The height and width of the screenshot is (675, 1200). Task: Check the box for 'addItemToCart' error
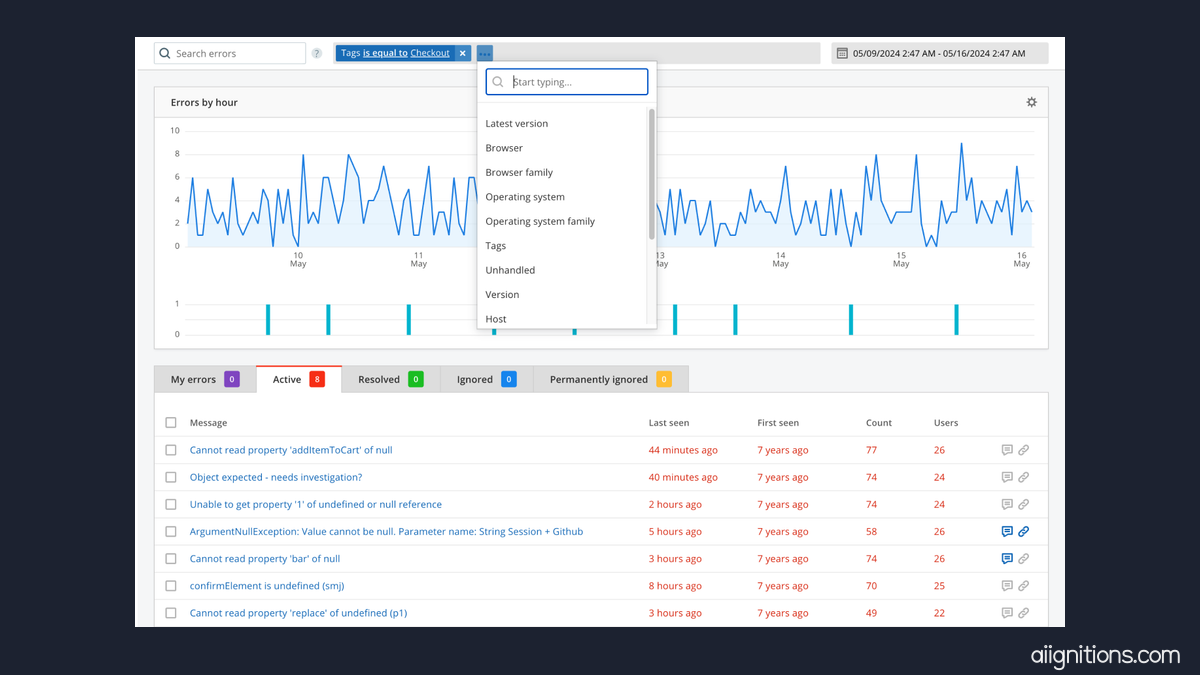coord(171,450)
